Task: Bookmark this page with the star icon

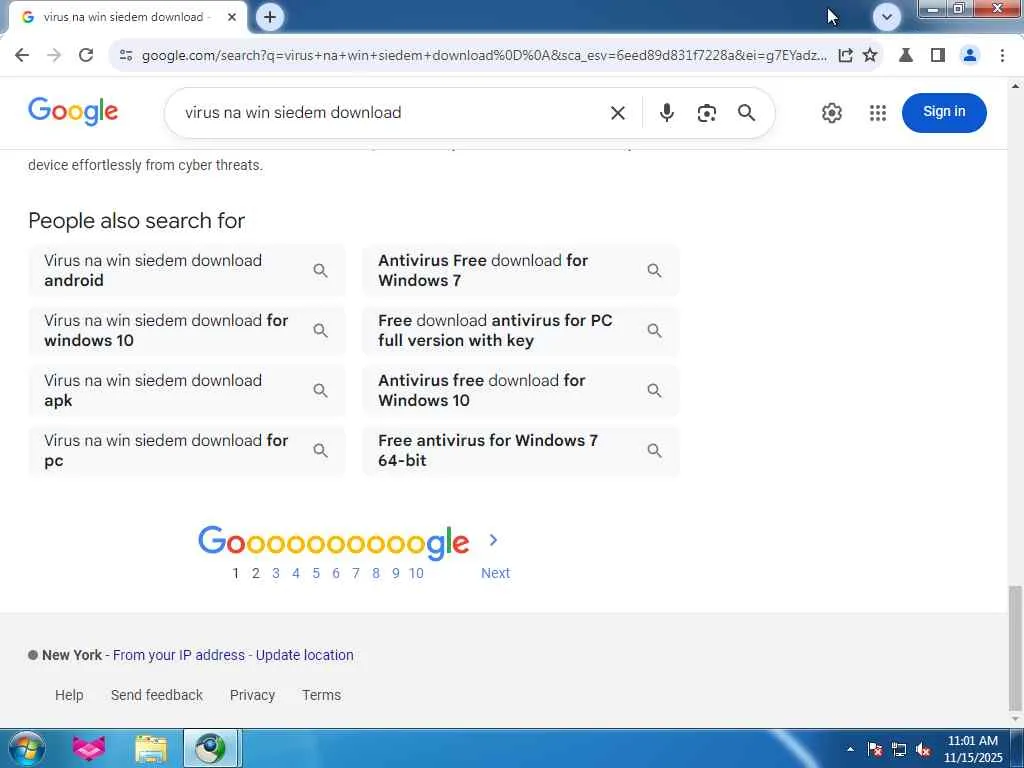Action: coord(870,55)
